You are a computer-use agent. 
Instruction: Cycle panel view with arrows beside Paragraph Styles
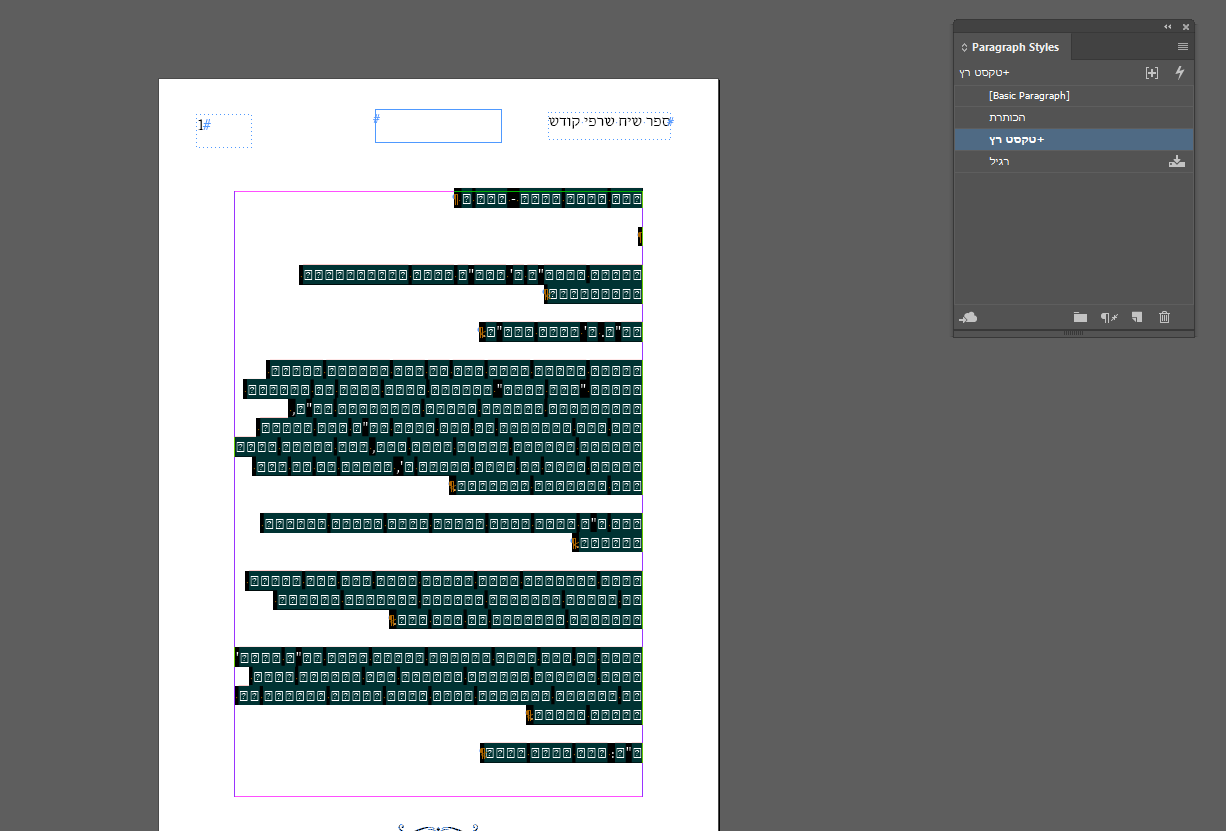click(x=964, y=47)
